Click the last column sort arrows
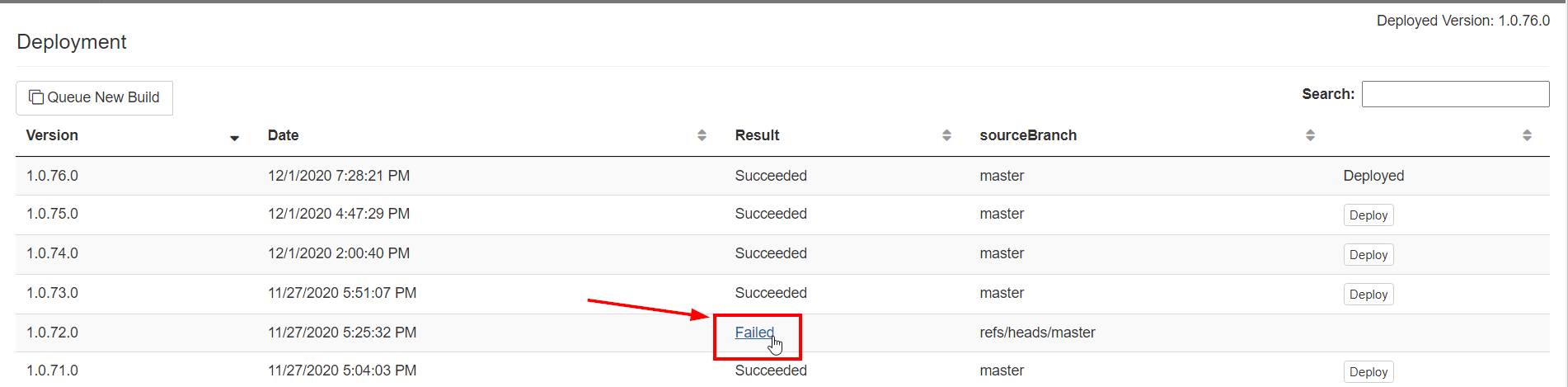This screenshot has height=387, width=1568. point(1527,135)
